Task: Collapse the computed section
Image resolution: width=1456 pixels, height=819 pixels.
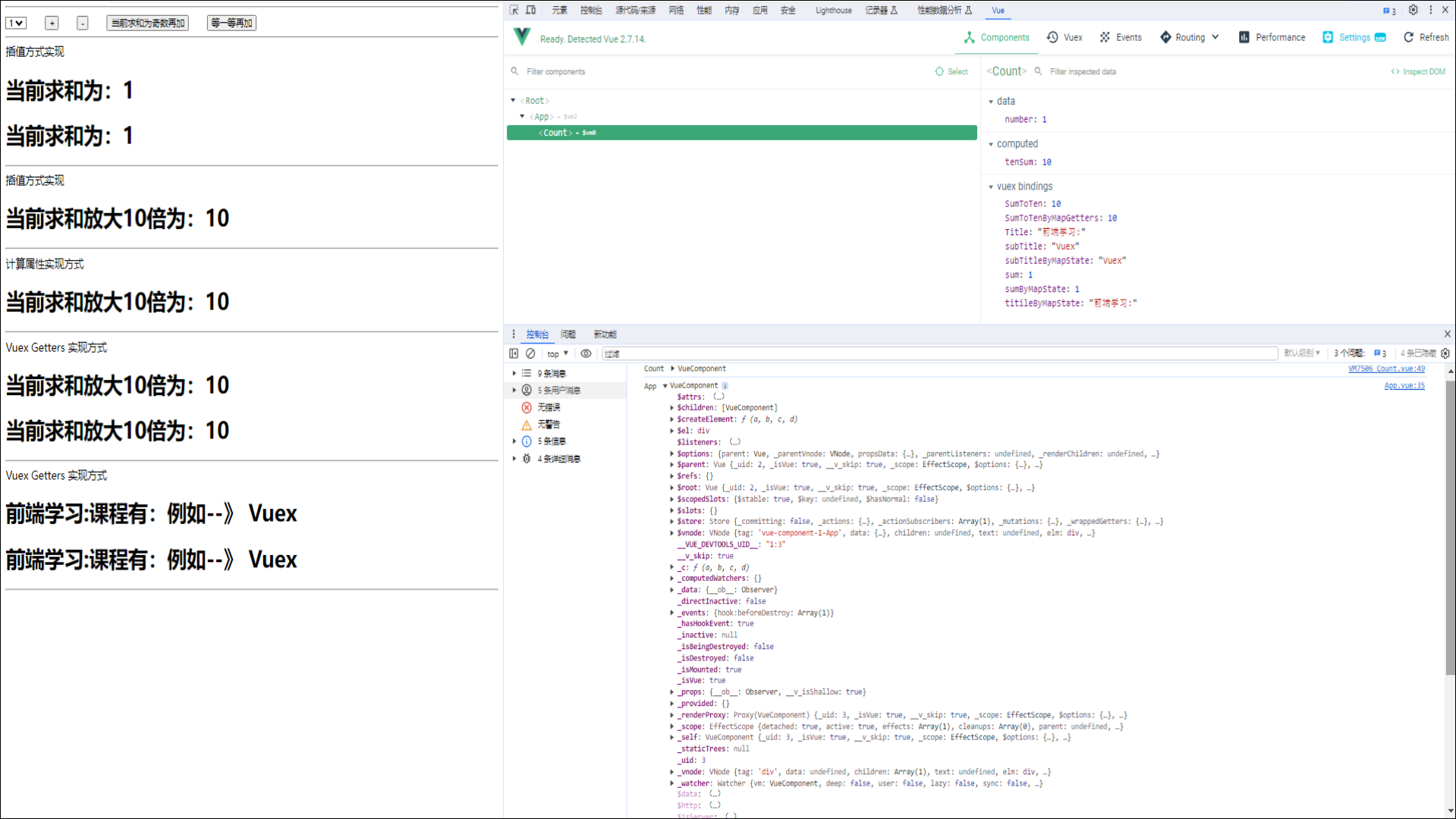Action: [x=991, y=144]
